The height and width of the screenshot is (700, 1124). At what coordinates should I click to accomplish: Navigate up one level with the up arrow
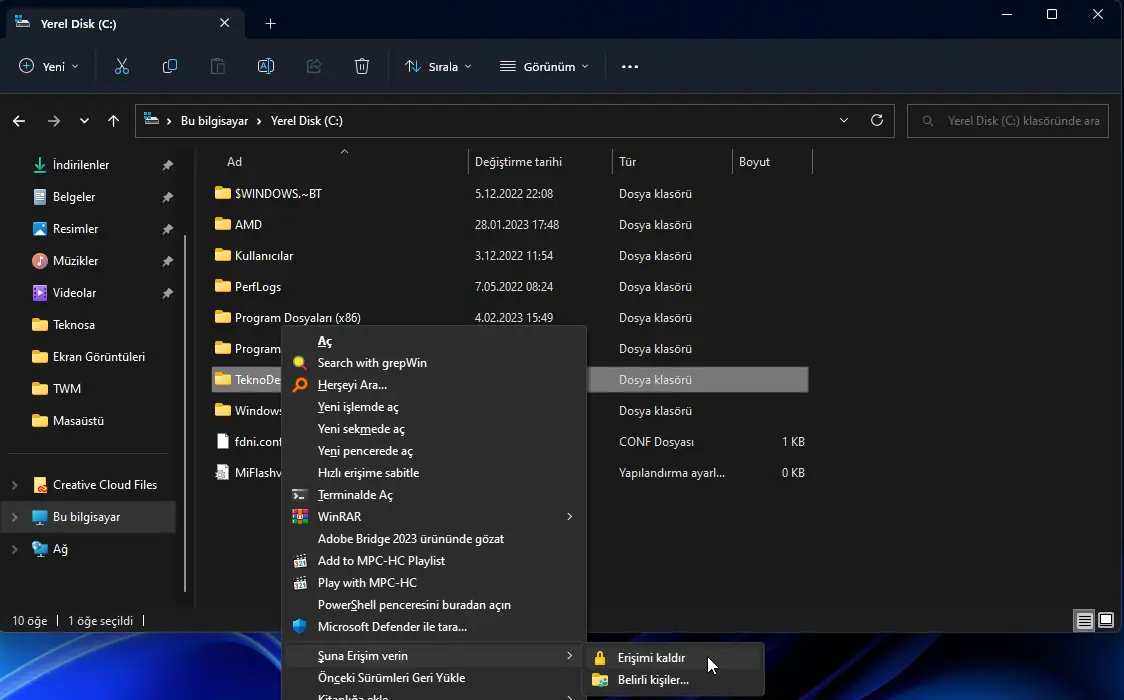tap(114, 120)
